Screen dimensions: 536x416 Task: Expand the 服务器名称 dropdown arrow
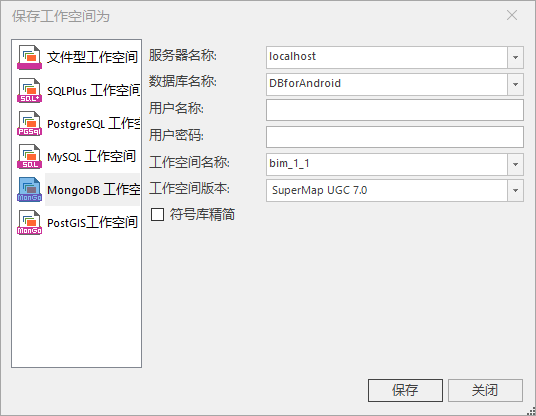click(x=515, y=57)
